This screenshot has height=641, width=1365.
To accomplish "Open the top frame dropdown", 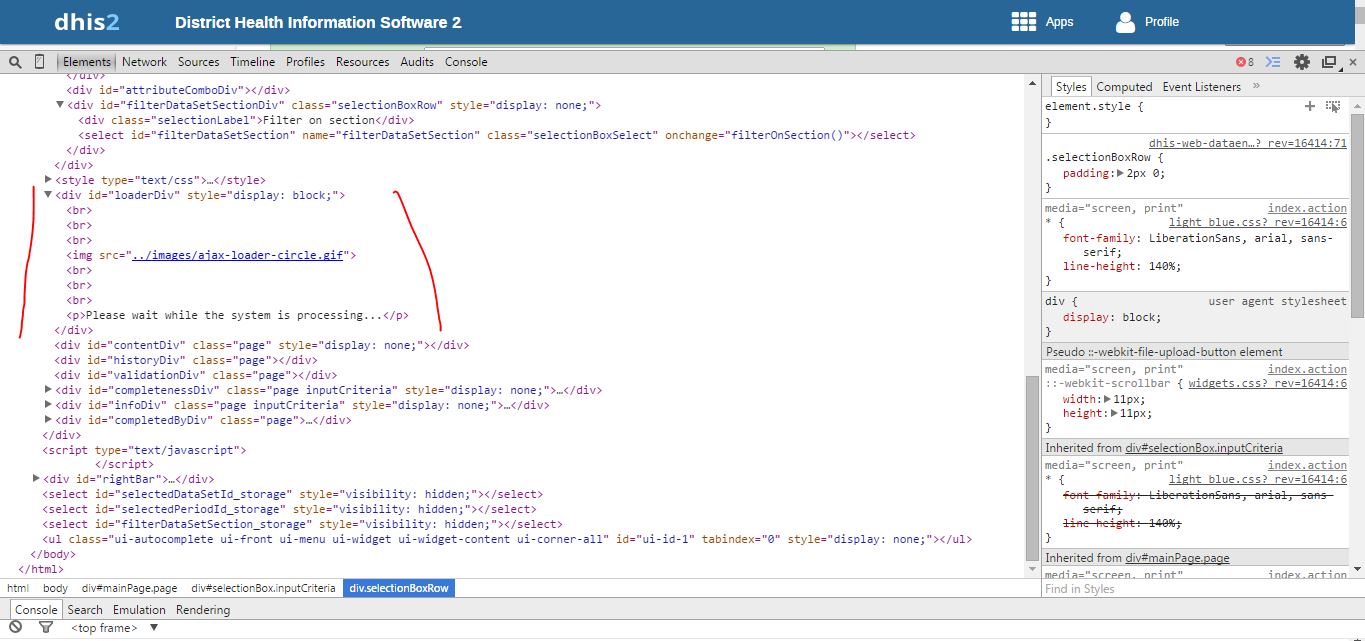I will coord(154,628).
